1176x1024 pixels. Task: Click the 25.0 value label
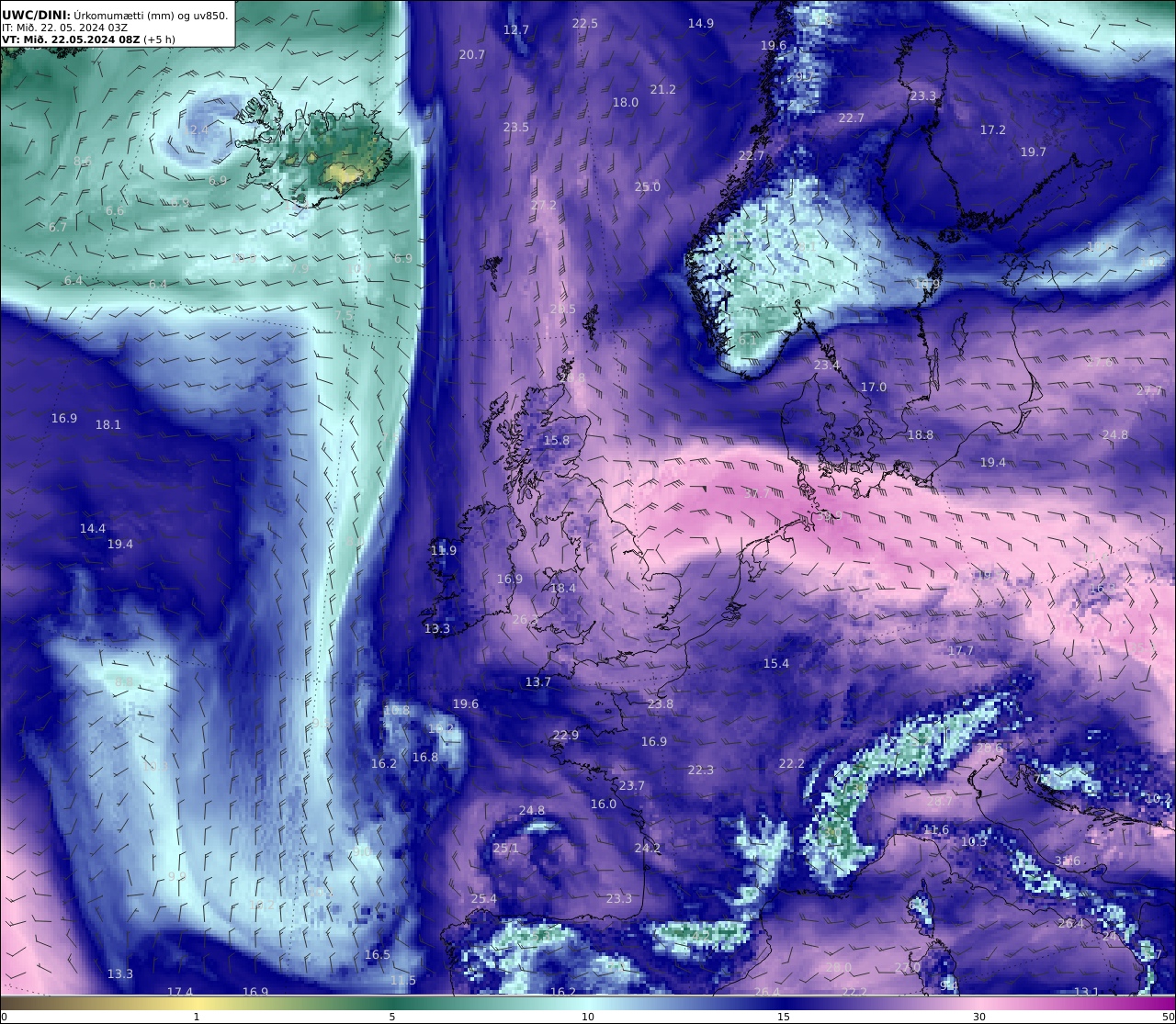648,187
